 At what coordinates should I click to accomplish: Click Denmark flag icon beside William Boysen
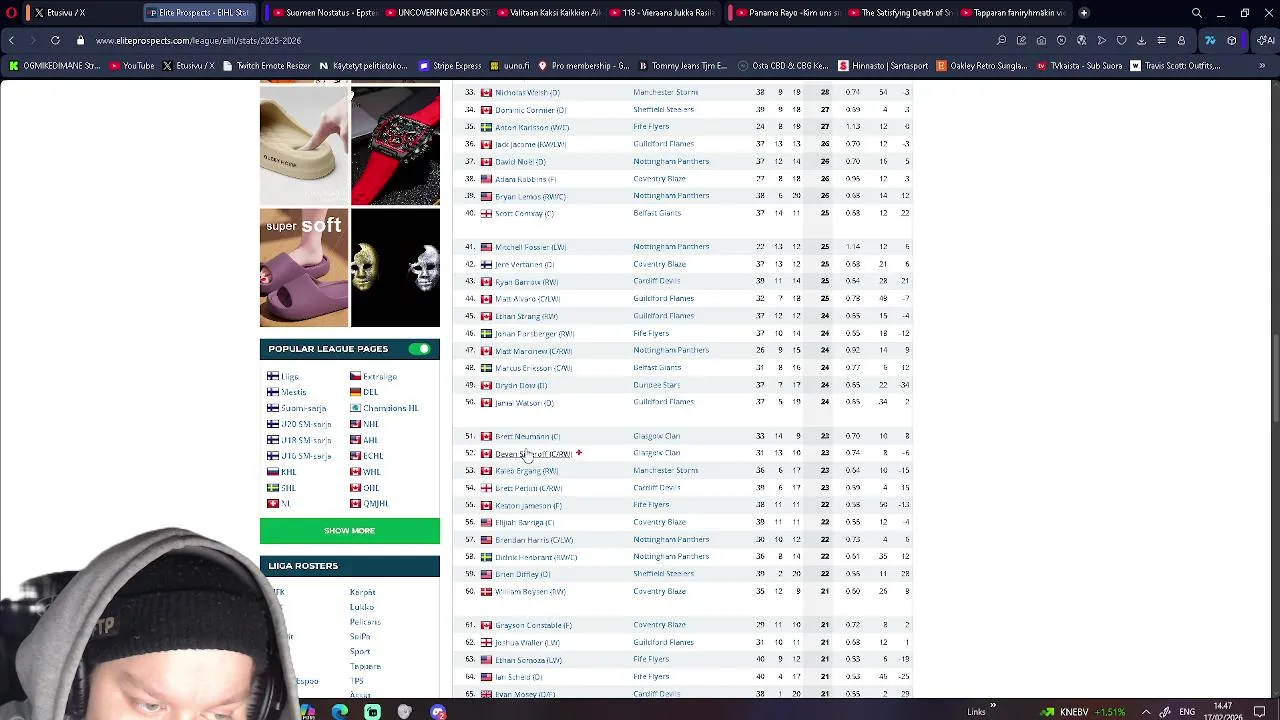tap(486, 592)
